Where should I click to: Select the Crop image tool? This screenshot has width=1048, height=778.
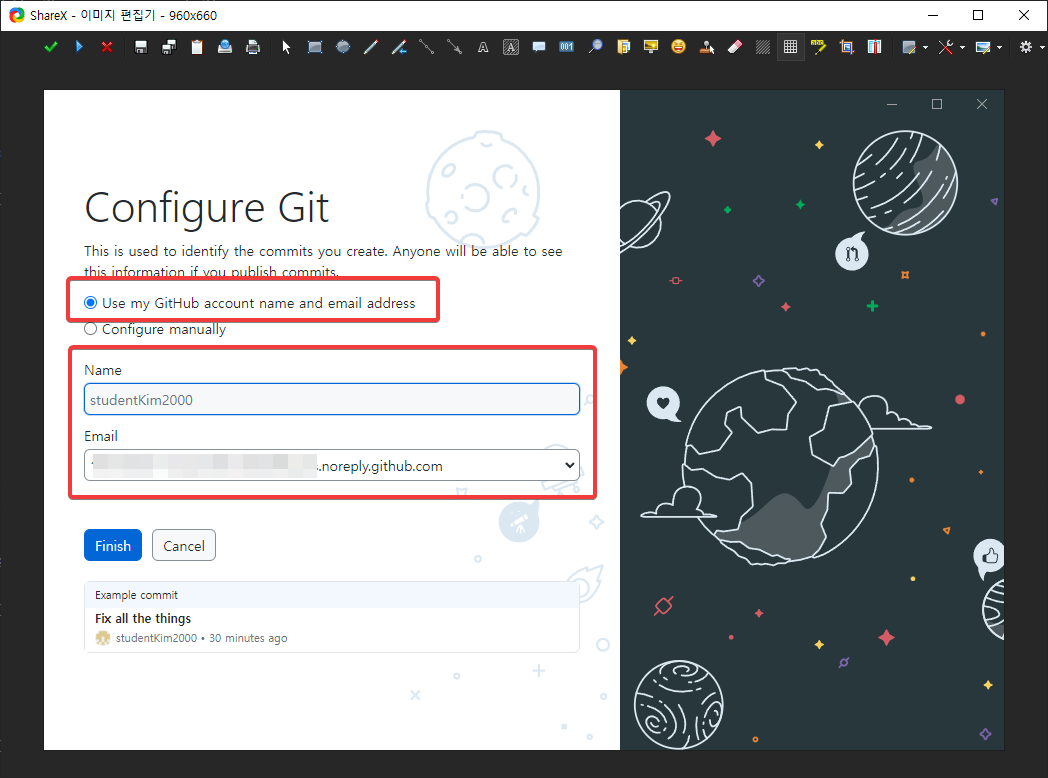click(847, 47)
